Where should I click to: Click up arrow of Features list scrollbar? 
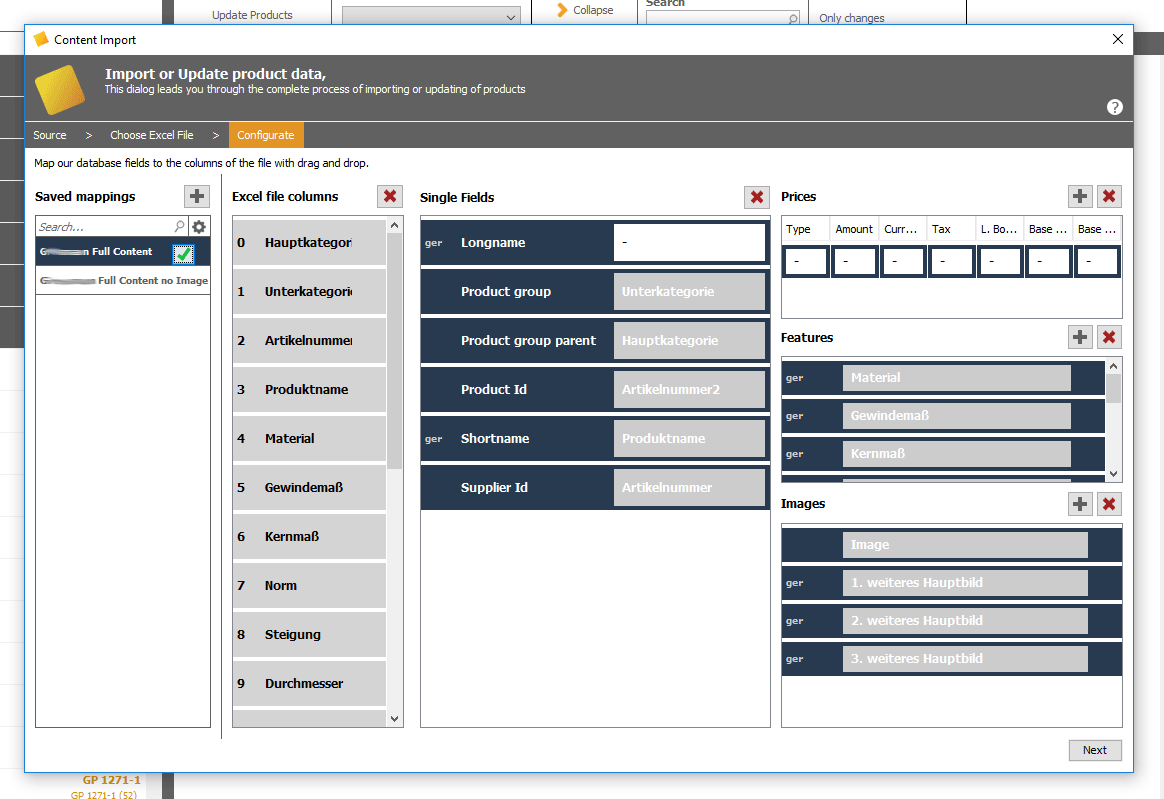click(x=1113, y=366)
